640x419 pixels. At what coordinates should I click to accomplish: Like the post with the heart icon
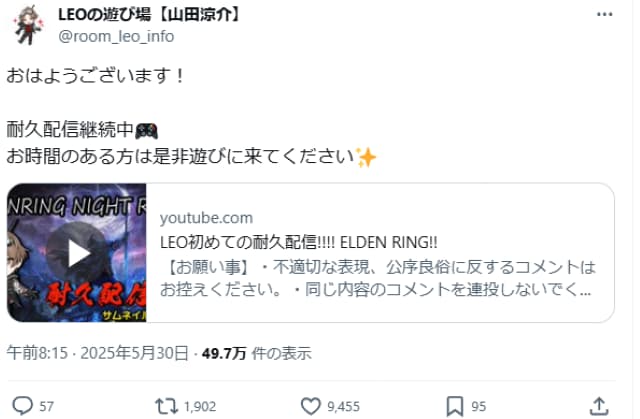coord(311,406)
